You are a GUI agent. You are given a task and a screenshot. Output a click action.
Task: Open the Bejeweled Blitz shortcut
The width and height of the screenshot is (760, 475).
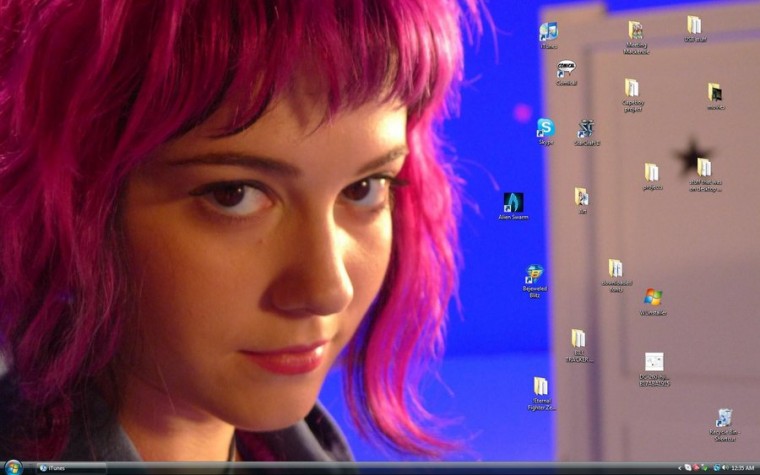535,281
